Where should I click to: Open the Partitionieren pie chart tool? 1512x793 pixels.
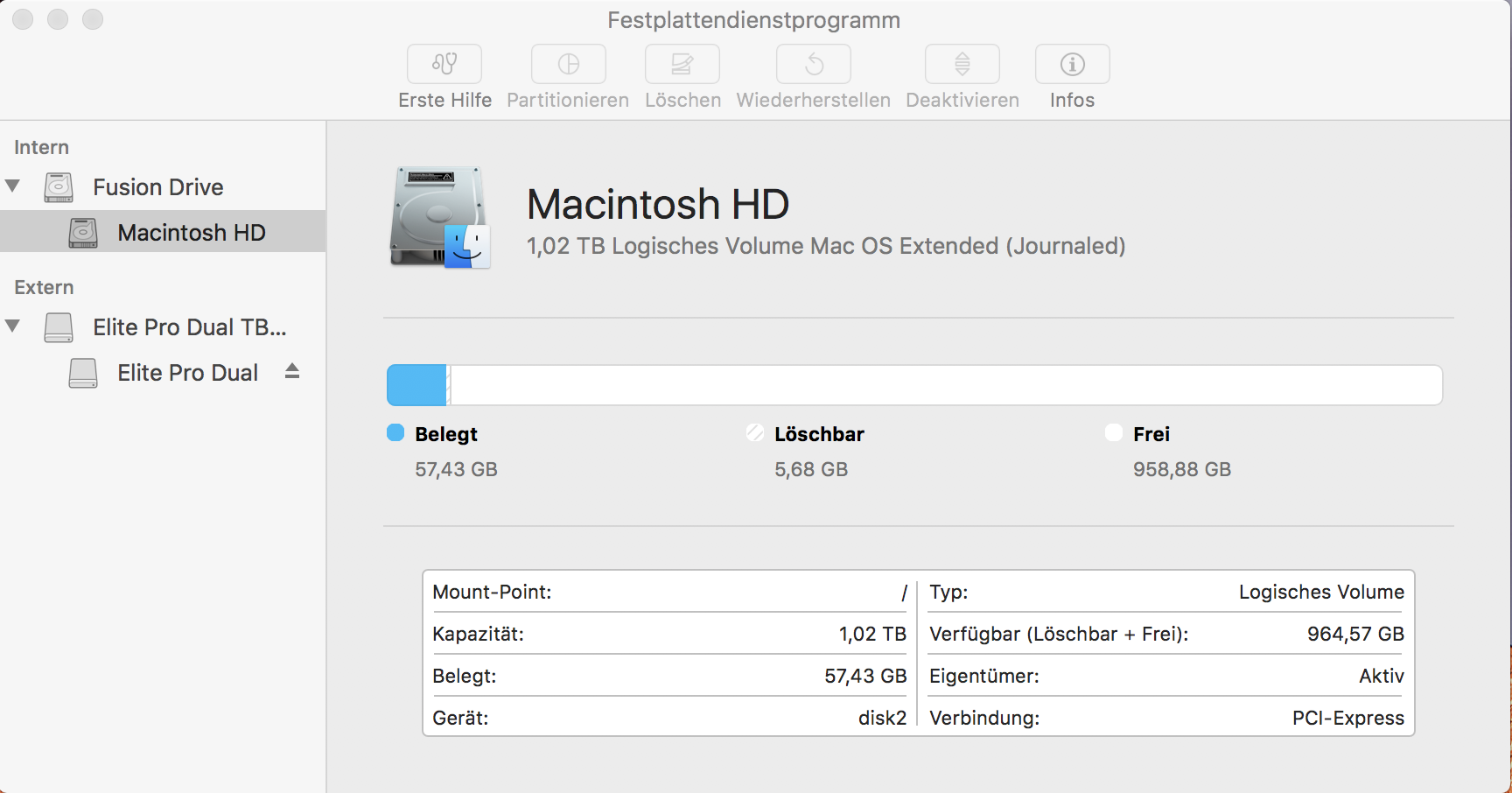pyautogui.click(x=568, y=65)
